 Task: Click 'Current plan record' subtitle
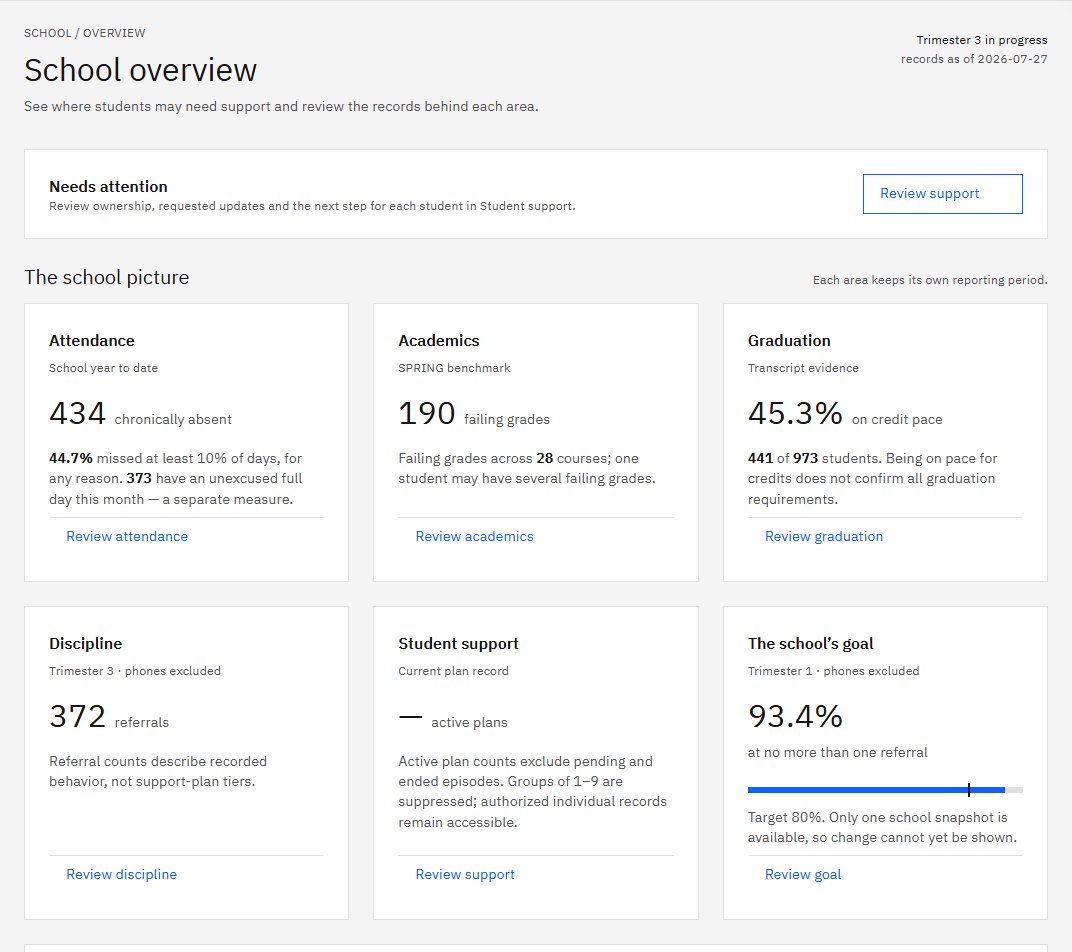[453, 671]
